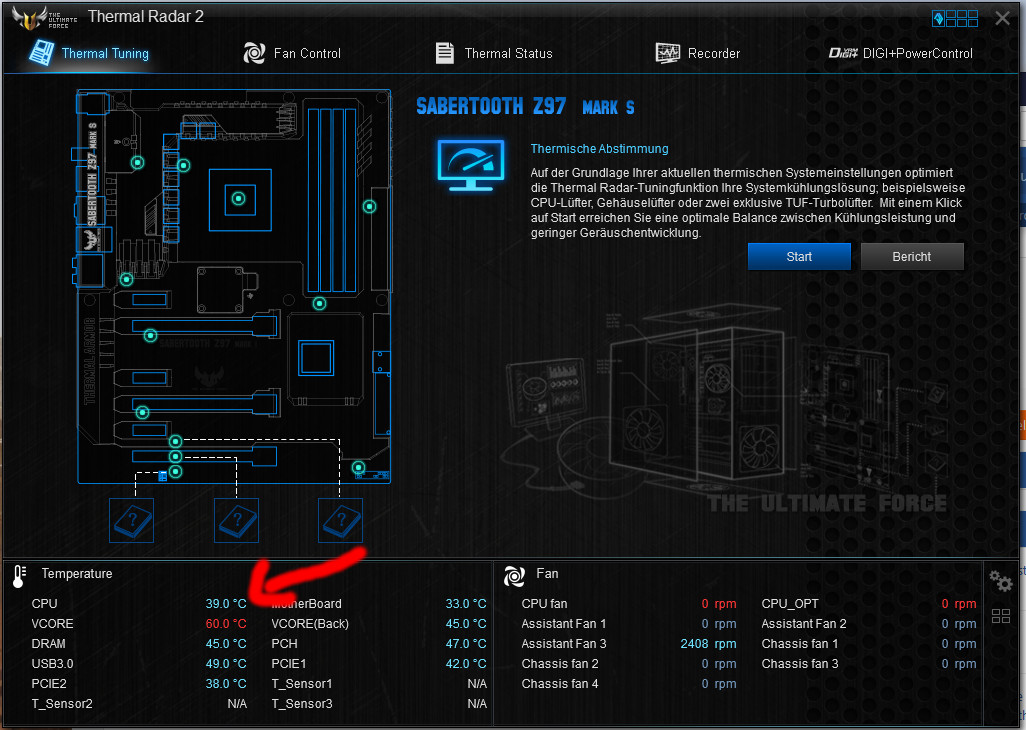
Task: Click the Thermal Tuning motherboard icon
Action: coord(42,53)
